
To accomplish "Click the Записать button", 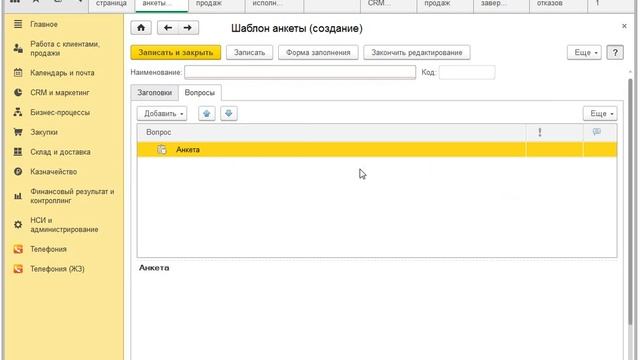I will (249, 52).
